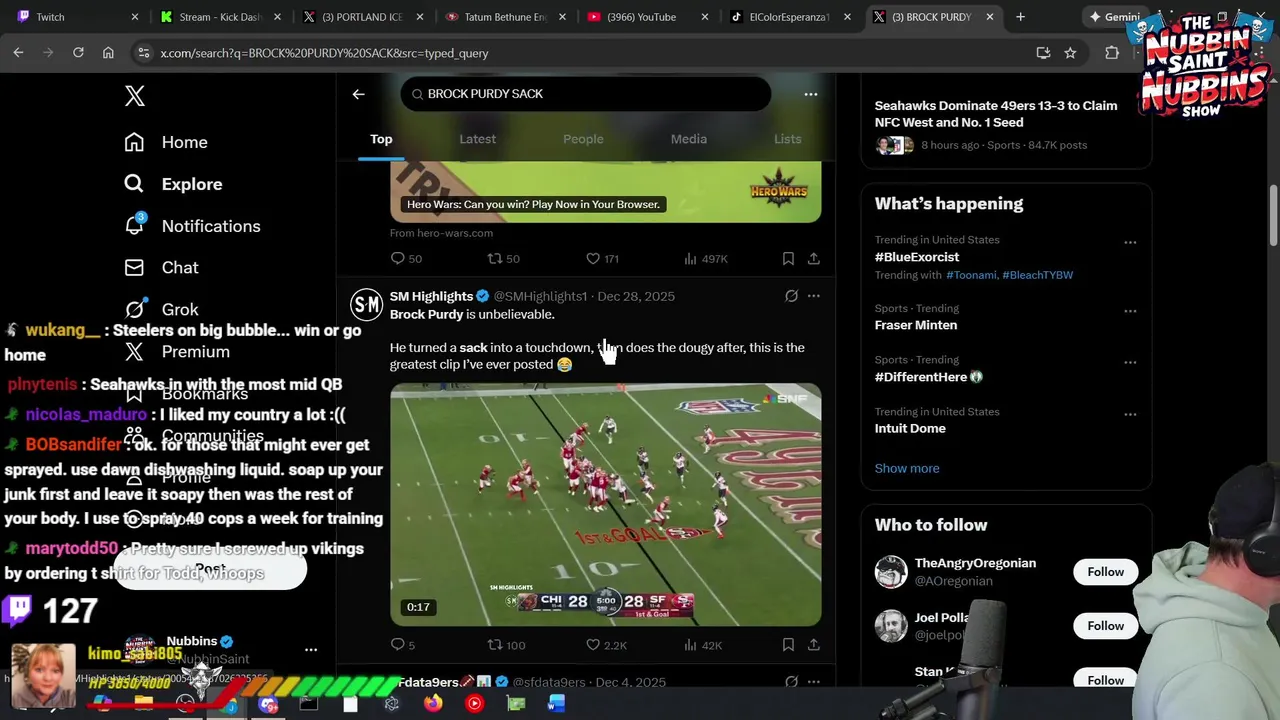
Task: Open more options on SM Highlights post
Action: [814, 296]
